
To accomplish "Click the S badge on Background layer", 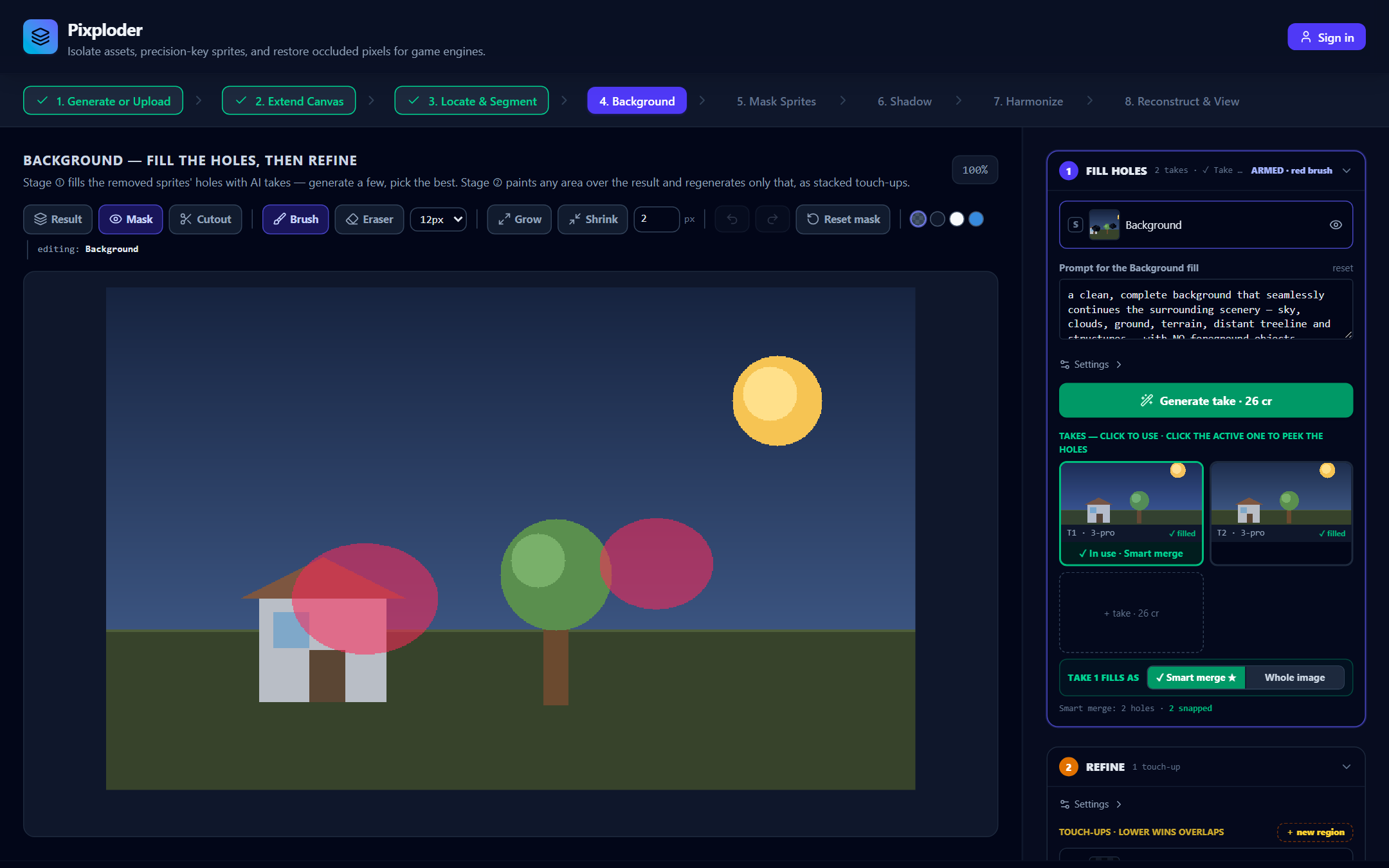I will point(1075,225).
